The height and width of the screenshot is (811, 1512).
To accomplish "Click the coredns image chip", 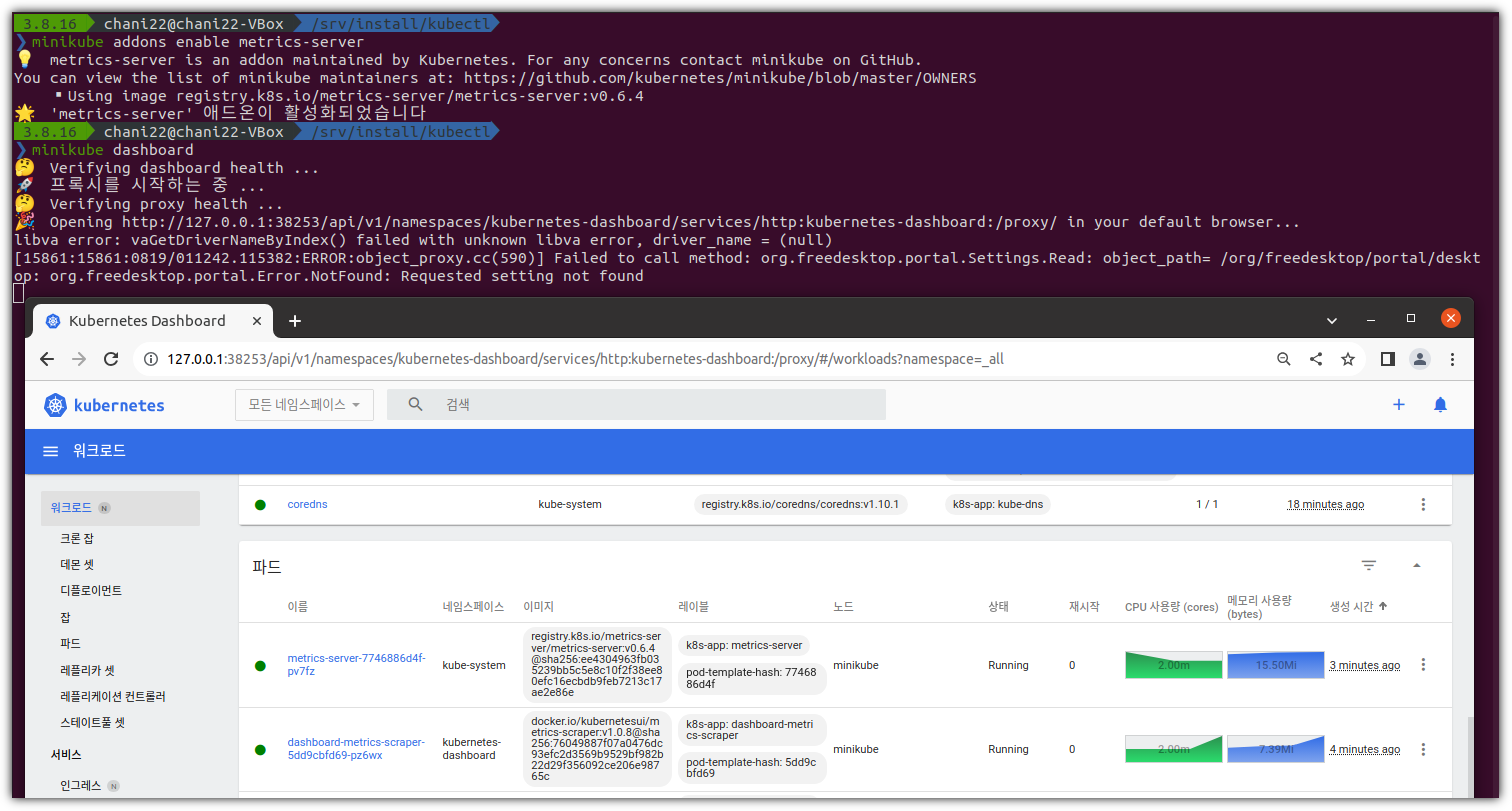I will [800, 504].
